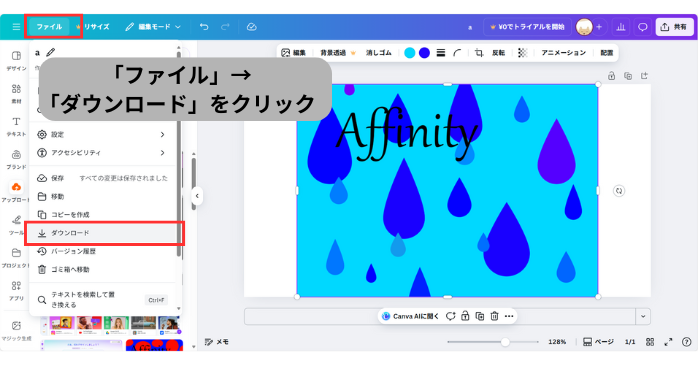Edit the design title pencil icon
Screen dimensions: 698x365
point(51,53)
